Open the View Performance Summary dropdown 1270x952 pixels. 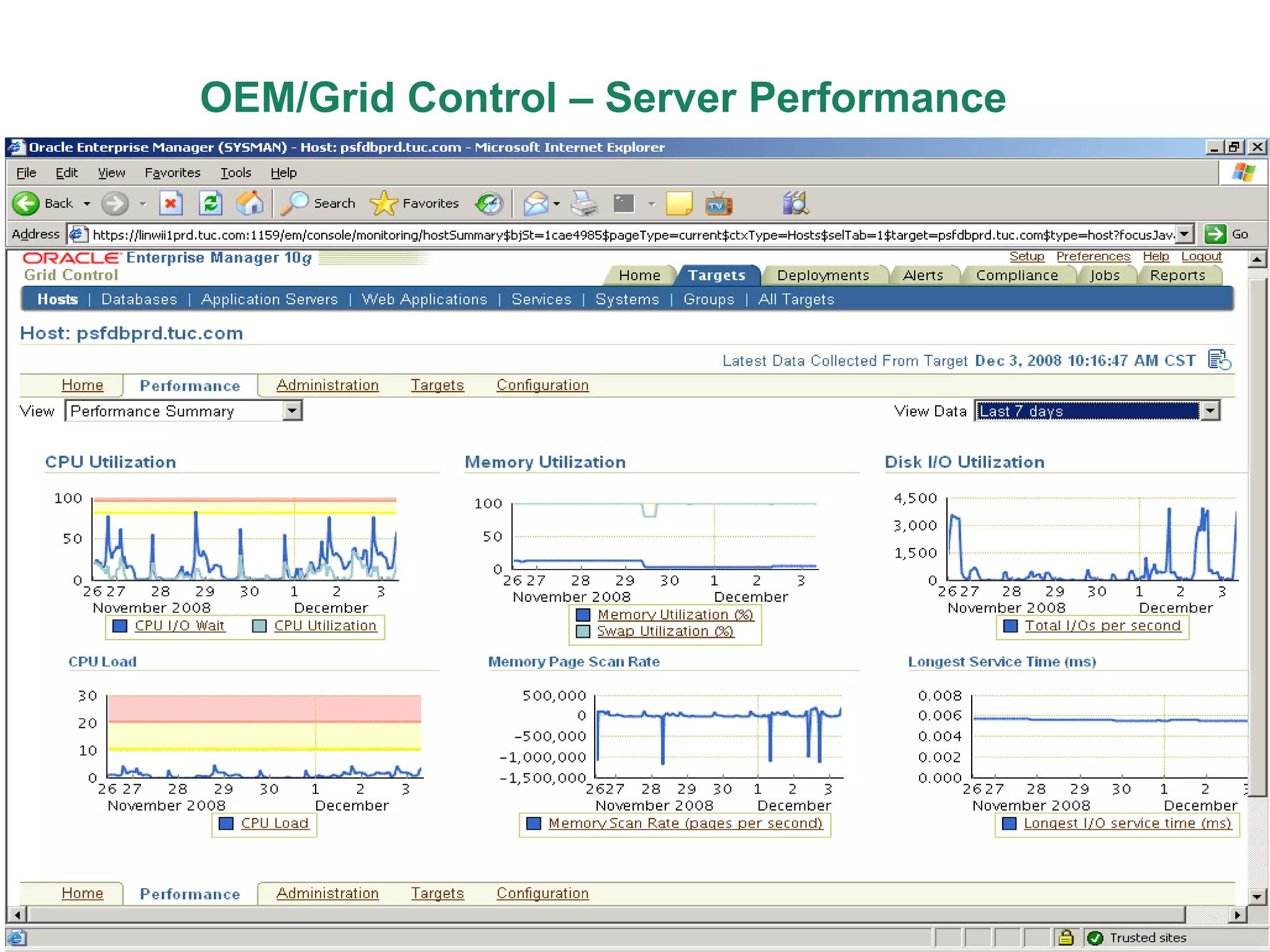pyautogui.click(x=292, y=410)
